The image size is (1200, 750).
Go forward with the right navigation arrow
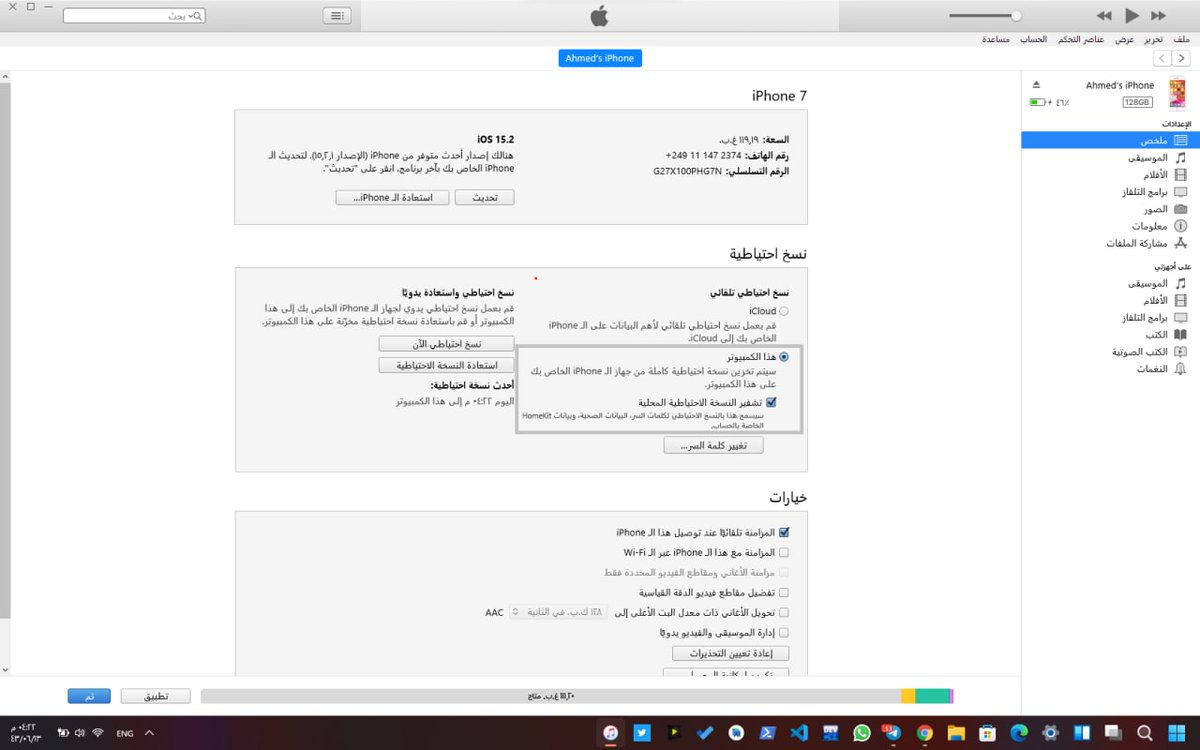point(1181,59)
